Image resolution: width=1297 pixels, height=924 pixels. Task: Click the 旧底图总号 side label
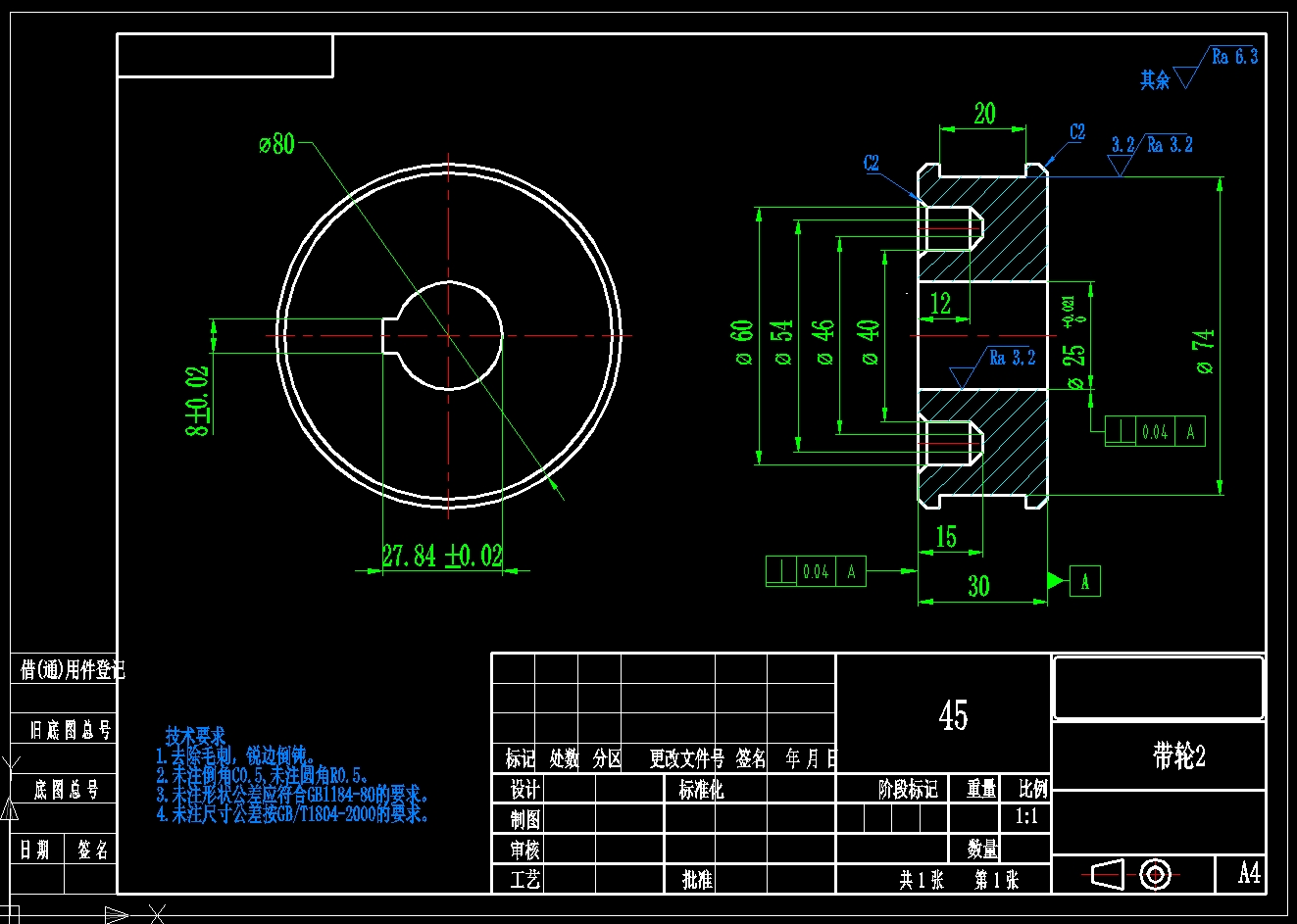[x=71, y=730]
